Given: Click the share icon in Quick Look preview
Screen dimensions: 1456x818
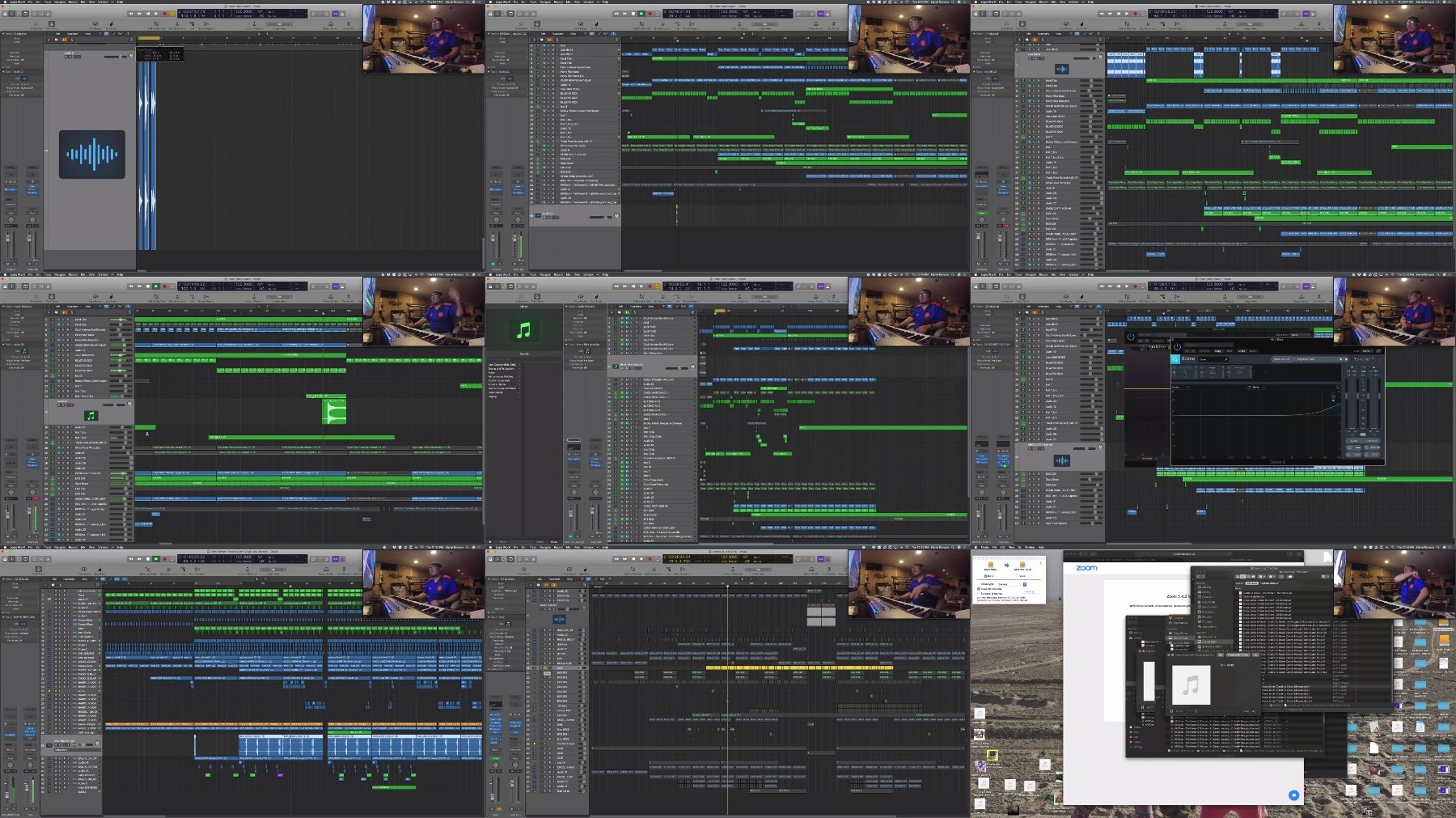Looking at the screenshot, I should [x=1255, y=655].
